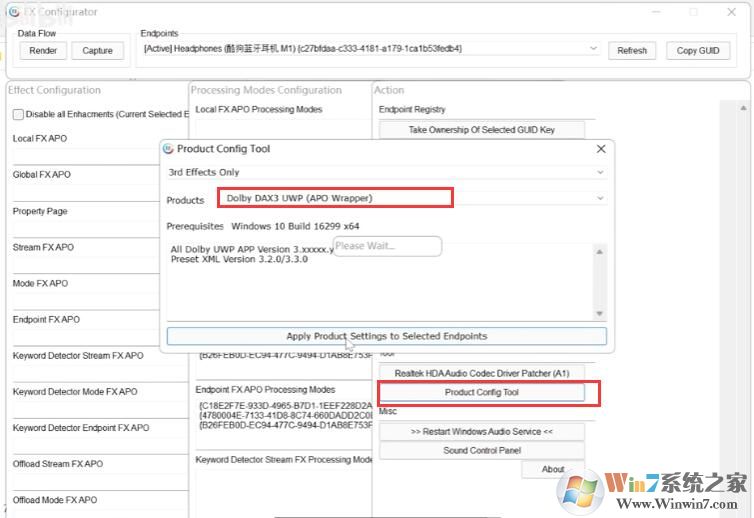754x518 pixels.
Task: Open the Endpoints dropdown list
Action: (593, 49)
